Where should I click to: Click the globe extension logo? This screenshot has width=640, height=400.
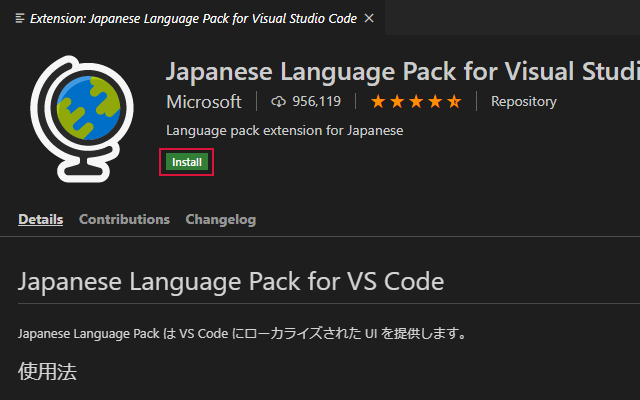tap(82, 119)
